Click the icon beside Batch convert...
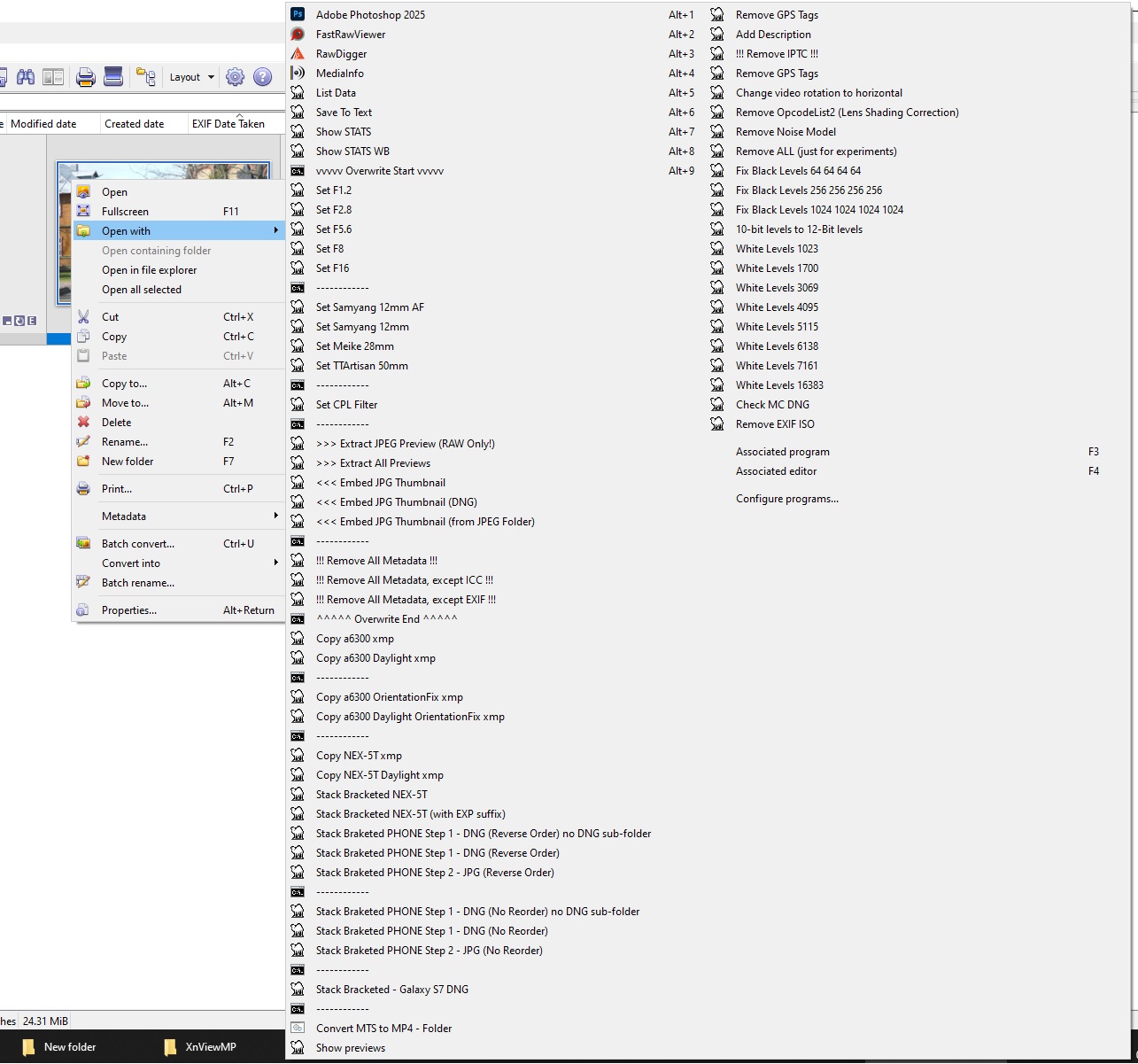Screen dimensions: 1138x1064 pos(83,543)
